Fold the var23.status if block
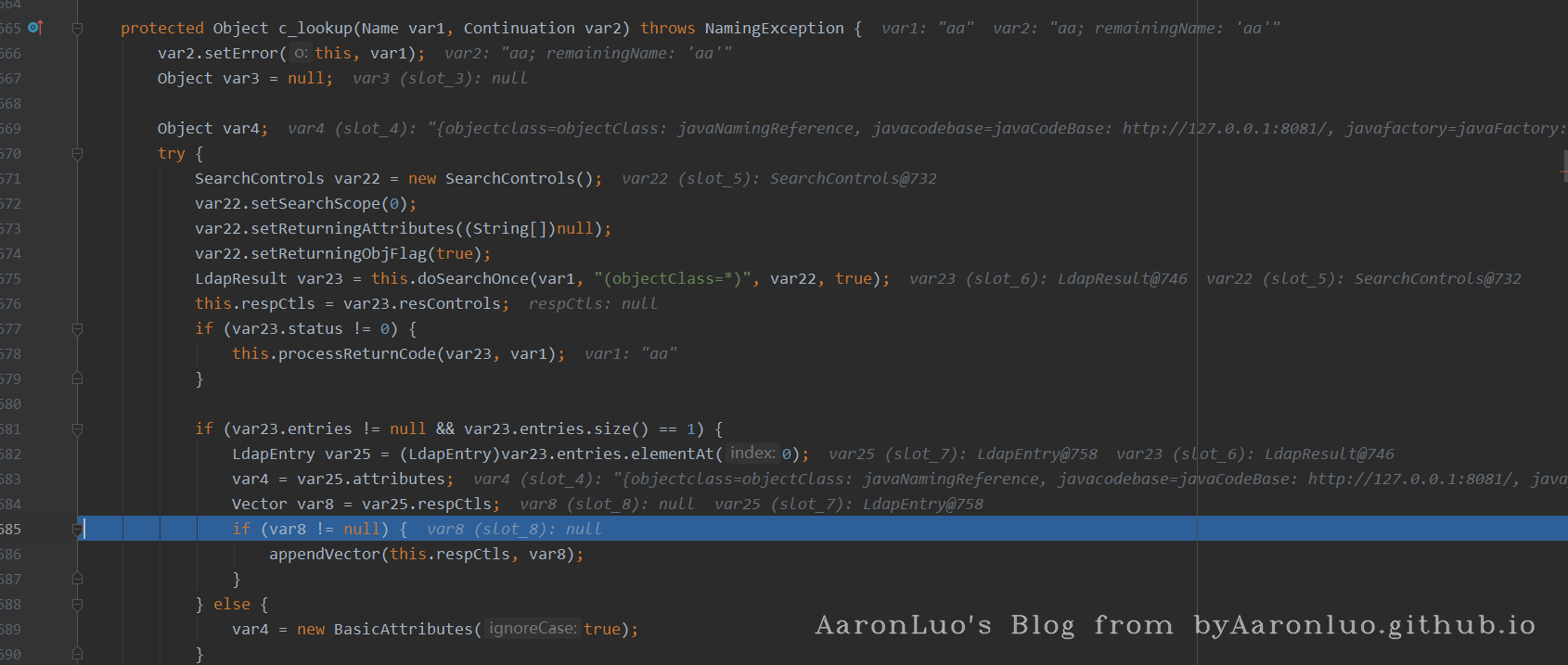Screen dimensions: 1568x665 pyautogui.click(x=78, y=329)
